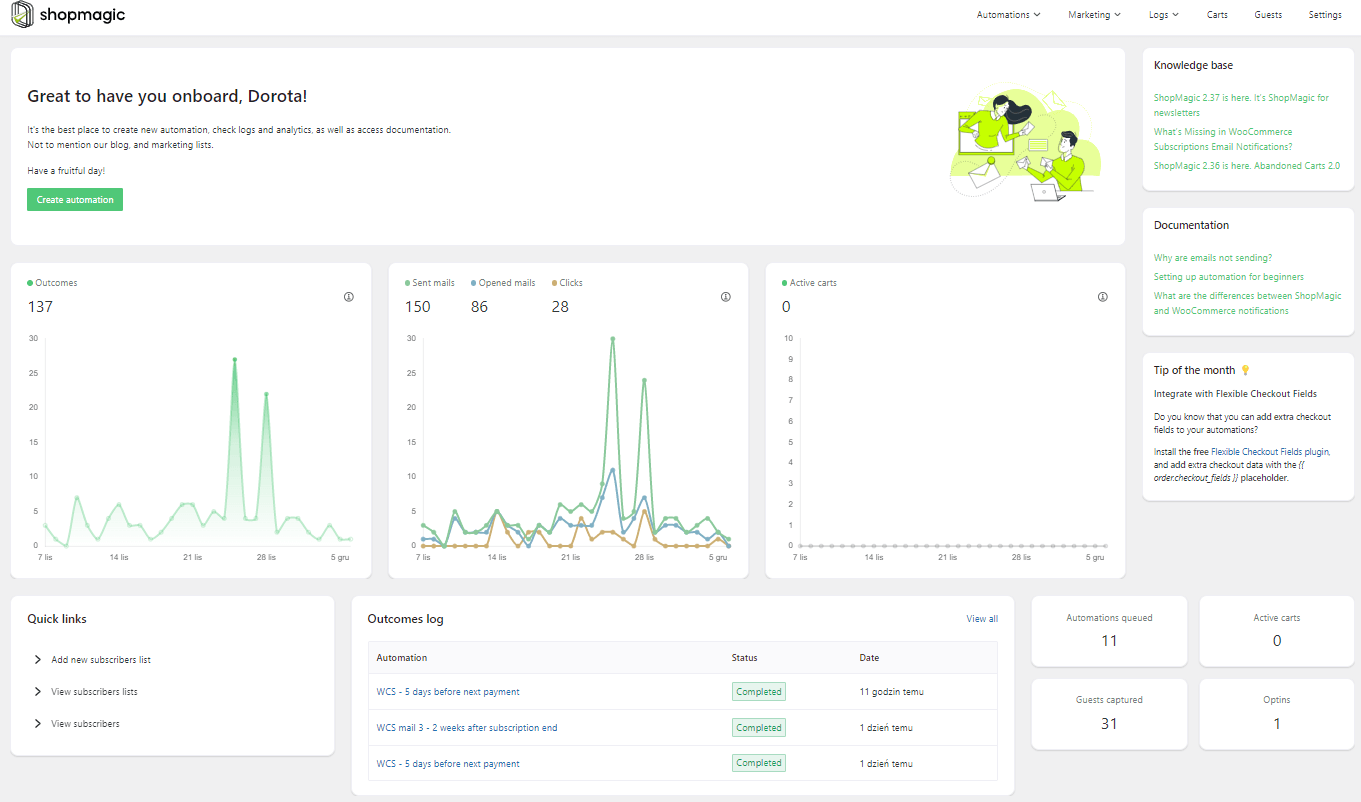Click the Automation column header
This screenshot has width=1361, height=802.
click(402, 658)
